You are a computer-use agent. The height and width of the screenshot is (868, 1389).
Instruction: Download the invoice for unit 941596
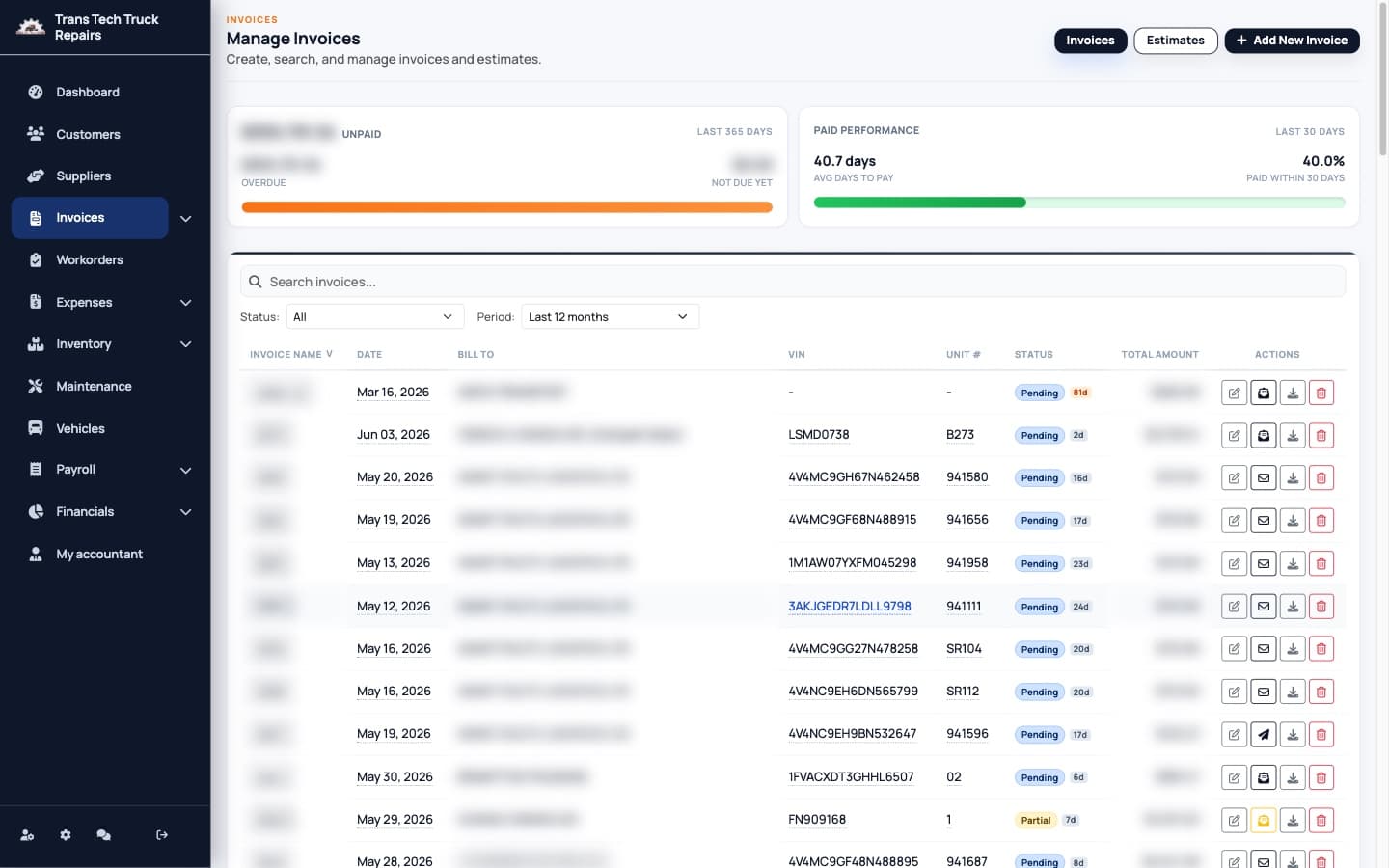pos(1293,735)
